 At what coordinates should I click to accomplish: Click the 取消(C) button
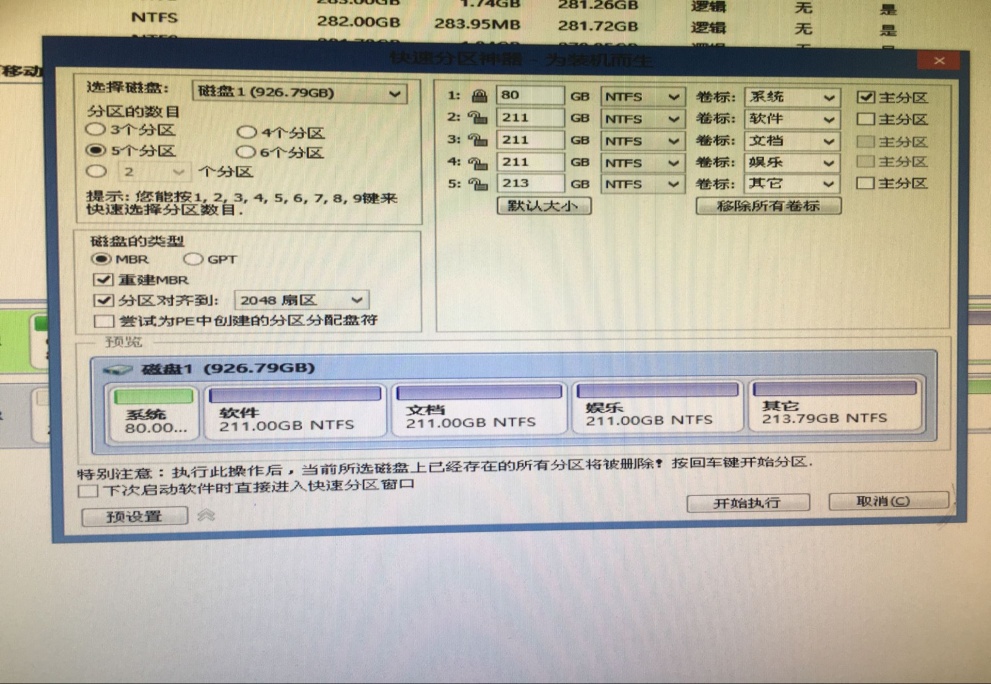coord(888,501)
